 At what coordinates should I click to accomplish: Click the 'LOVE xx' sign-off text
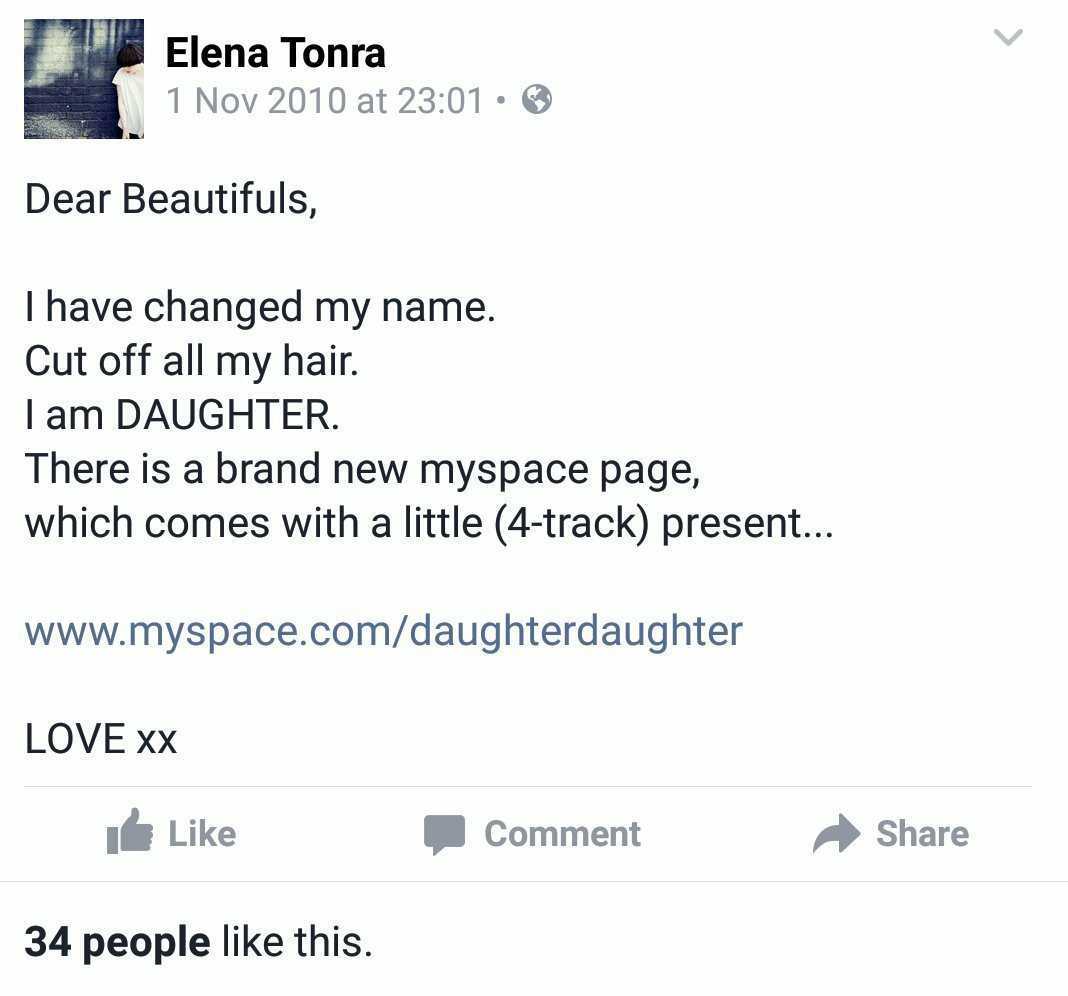click(x=101, y=739)
